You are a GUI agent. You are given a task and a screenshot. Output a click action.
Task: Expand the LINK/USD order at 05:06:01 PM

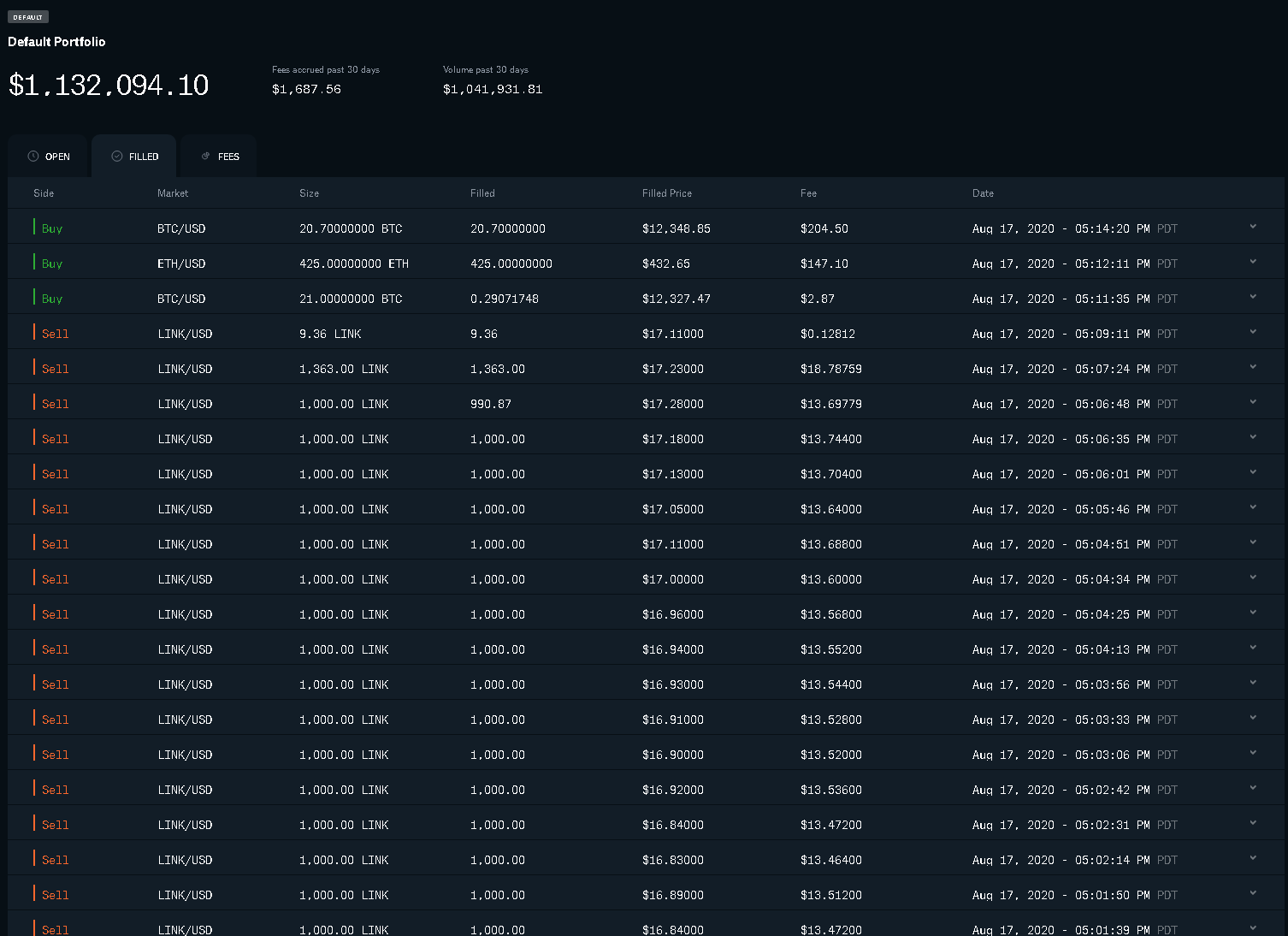pyautogui.click(x=1252, y=472)
